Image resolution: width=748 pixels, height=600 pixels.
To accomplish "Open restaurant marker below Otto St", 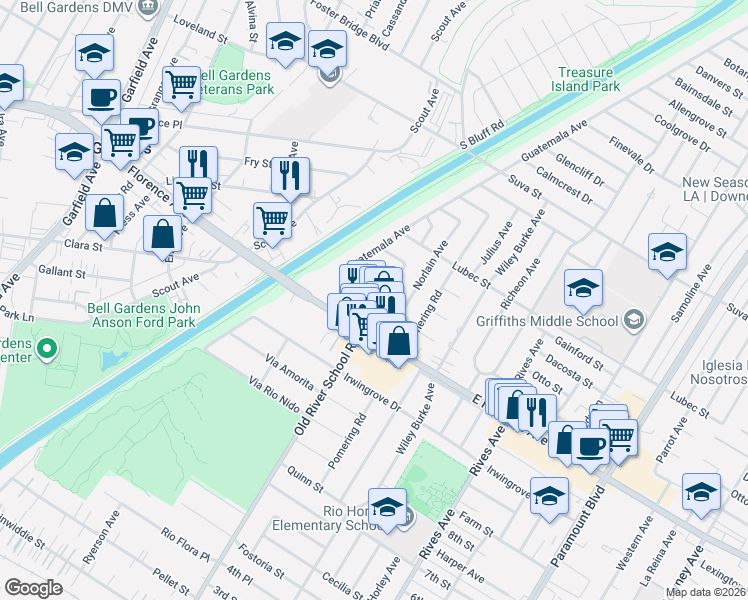I will pos(538,414).
